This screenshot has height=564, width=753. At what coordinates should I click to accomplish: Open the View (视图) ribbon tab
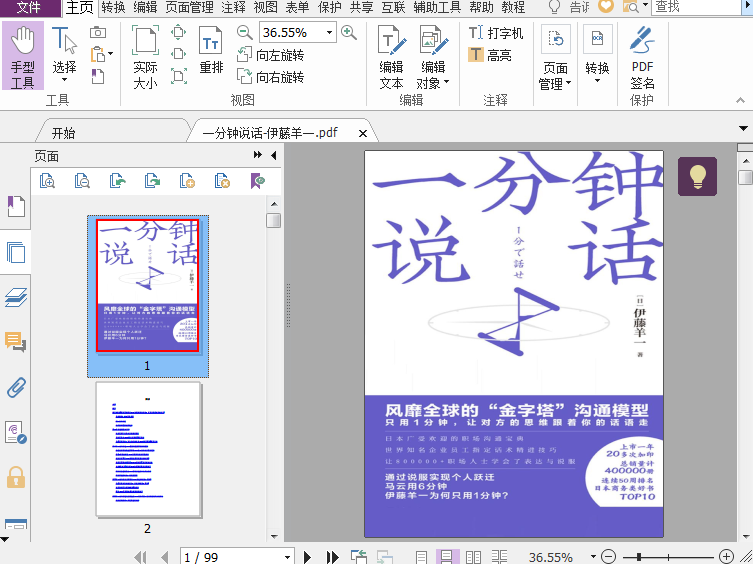click(x=266, y=7)
